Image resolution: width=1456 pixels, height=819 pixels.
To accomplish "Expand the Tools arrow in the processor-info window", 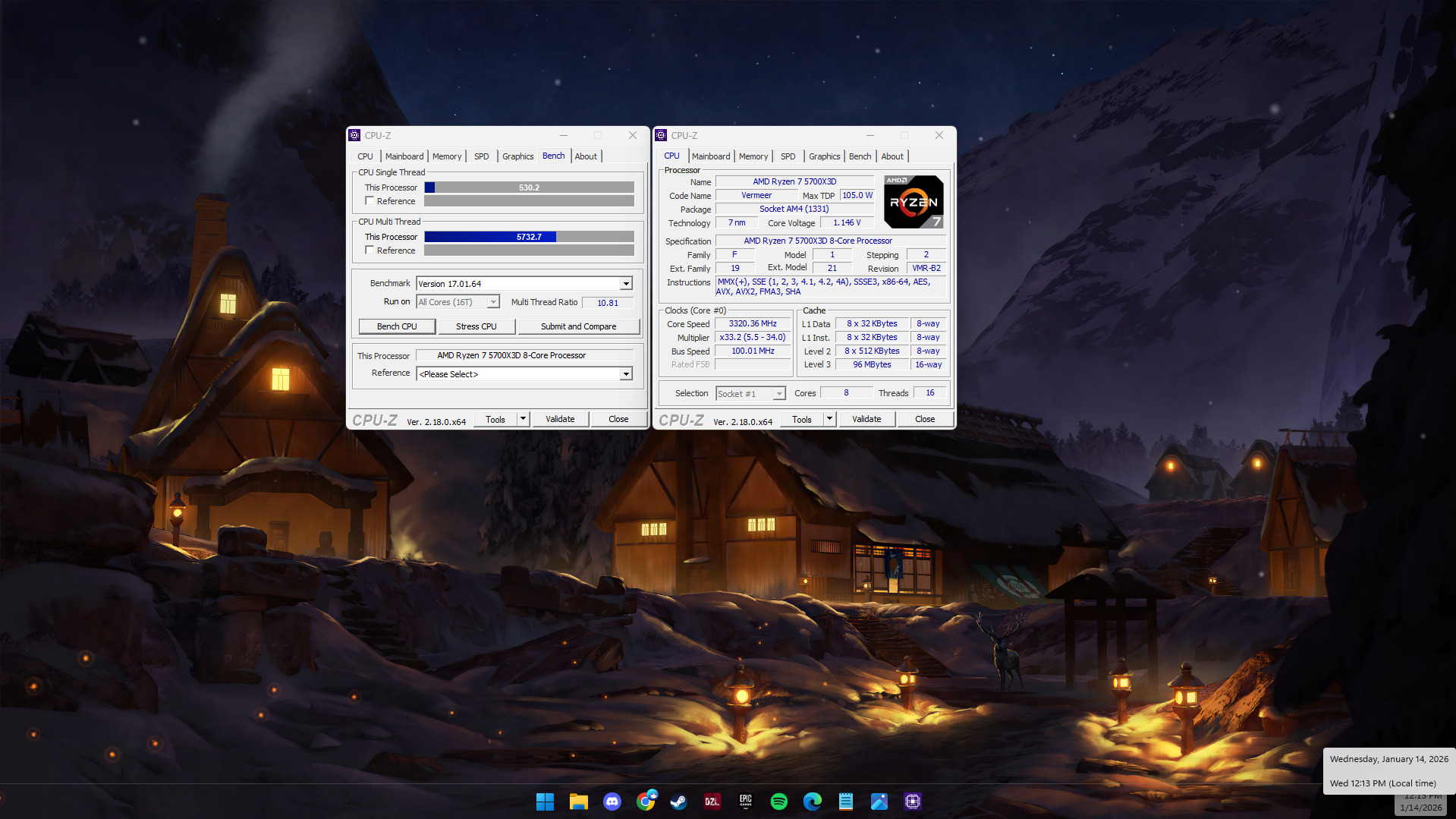I will (829, 419).
